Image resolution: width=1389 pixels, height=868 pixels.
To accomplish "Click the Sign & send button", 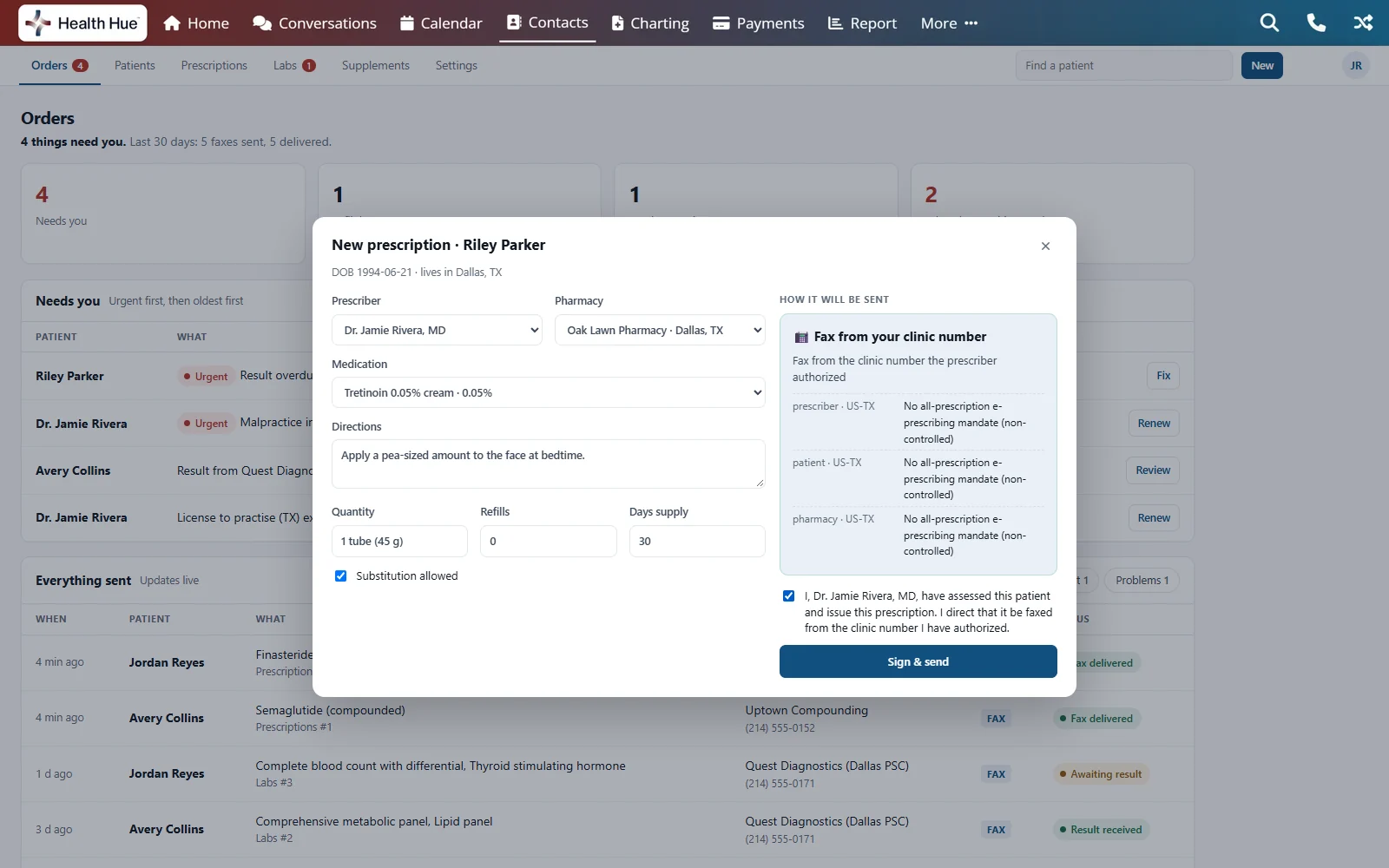I will pos(918,661).
